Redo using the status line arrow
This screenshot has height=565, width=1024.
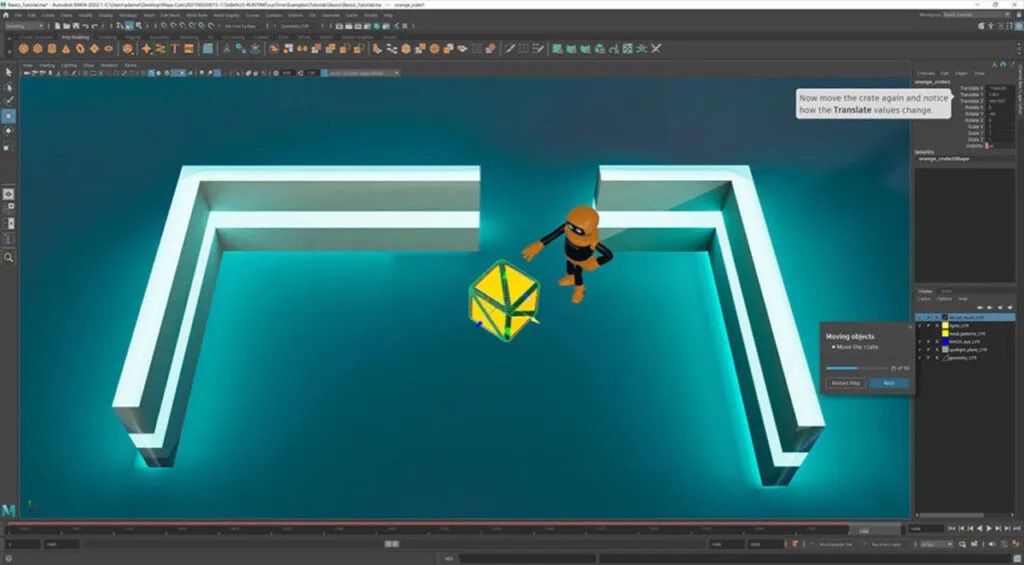(95, 26)
